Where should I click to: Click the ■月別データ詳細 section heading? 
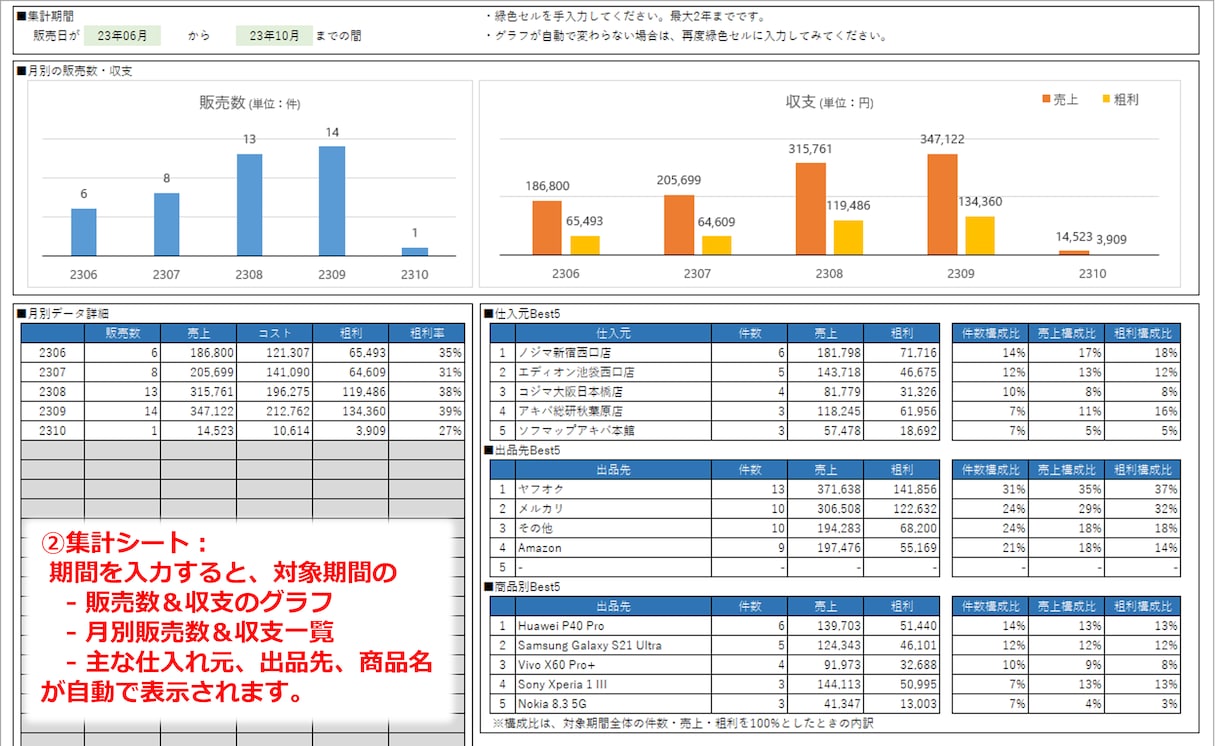point(63,313)
